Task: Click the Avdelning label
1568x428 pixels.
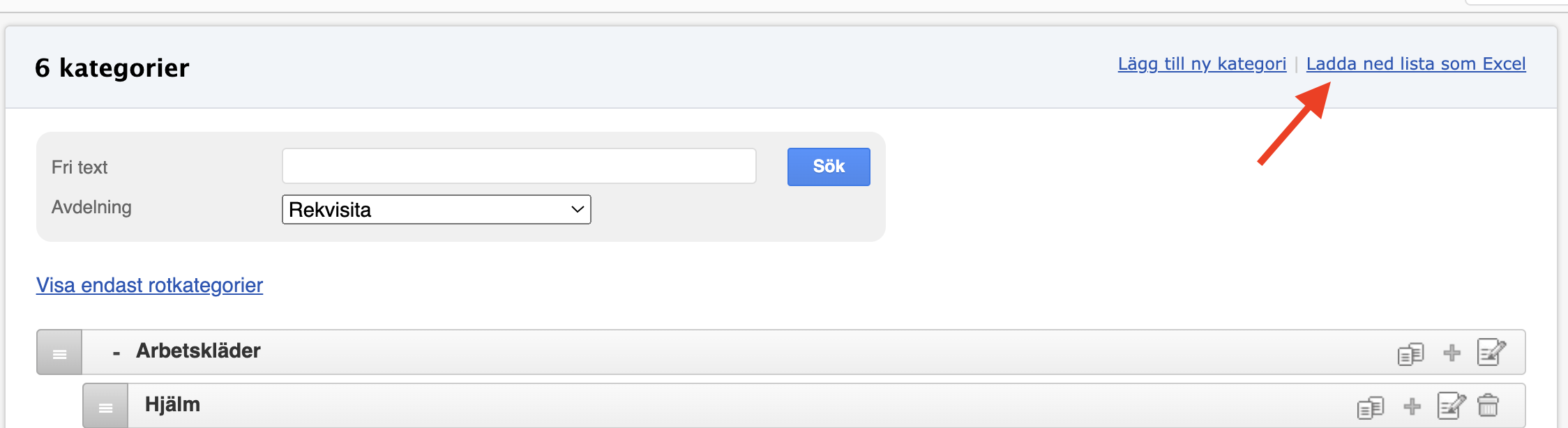Action: pyautogui.click(x=91, y=207)
